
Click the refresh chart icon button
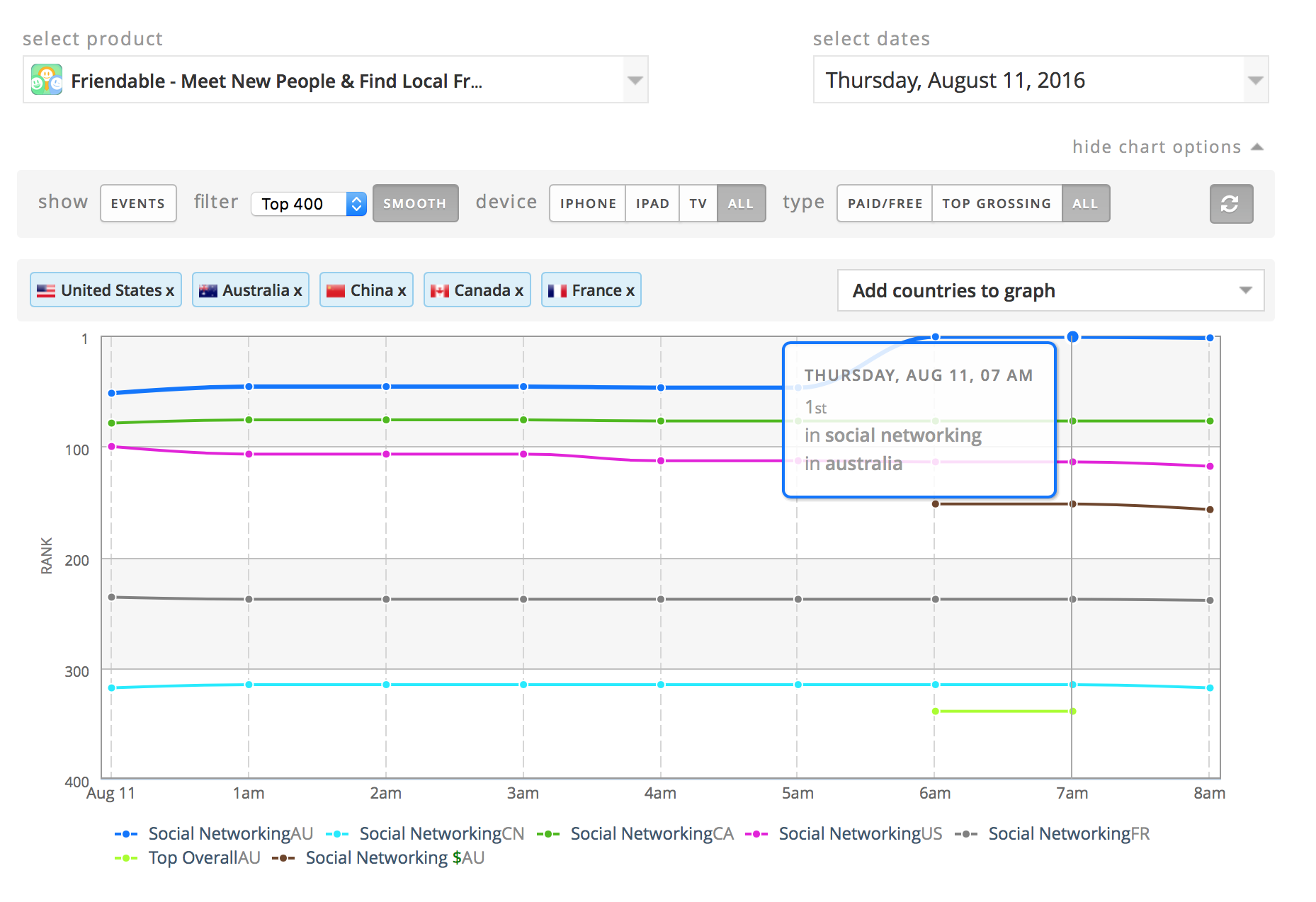(x=1231, y=204)
